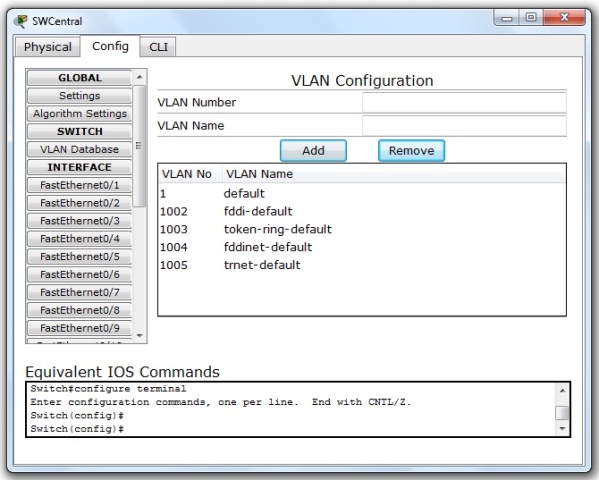This screenshot has height=480, width=599.
Task: Click 'Switch#configure terminal' line in IOS output
Action: click(108, 389)
